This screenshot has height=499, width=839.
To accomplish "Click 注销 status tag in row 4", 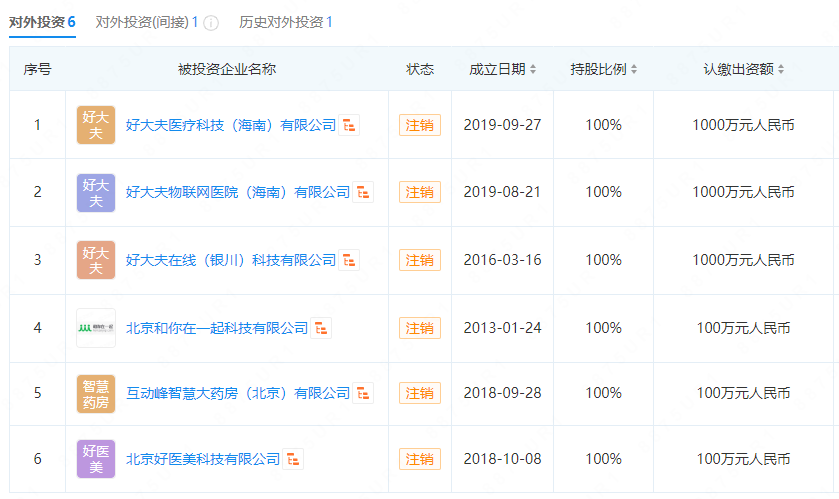I will 420,328.
